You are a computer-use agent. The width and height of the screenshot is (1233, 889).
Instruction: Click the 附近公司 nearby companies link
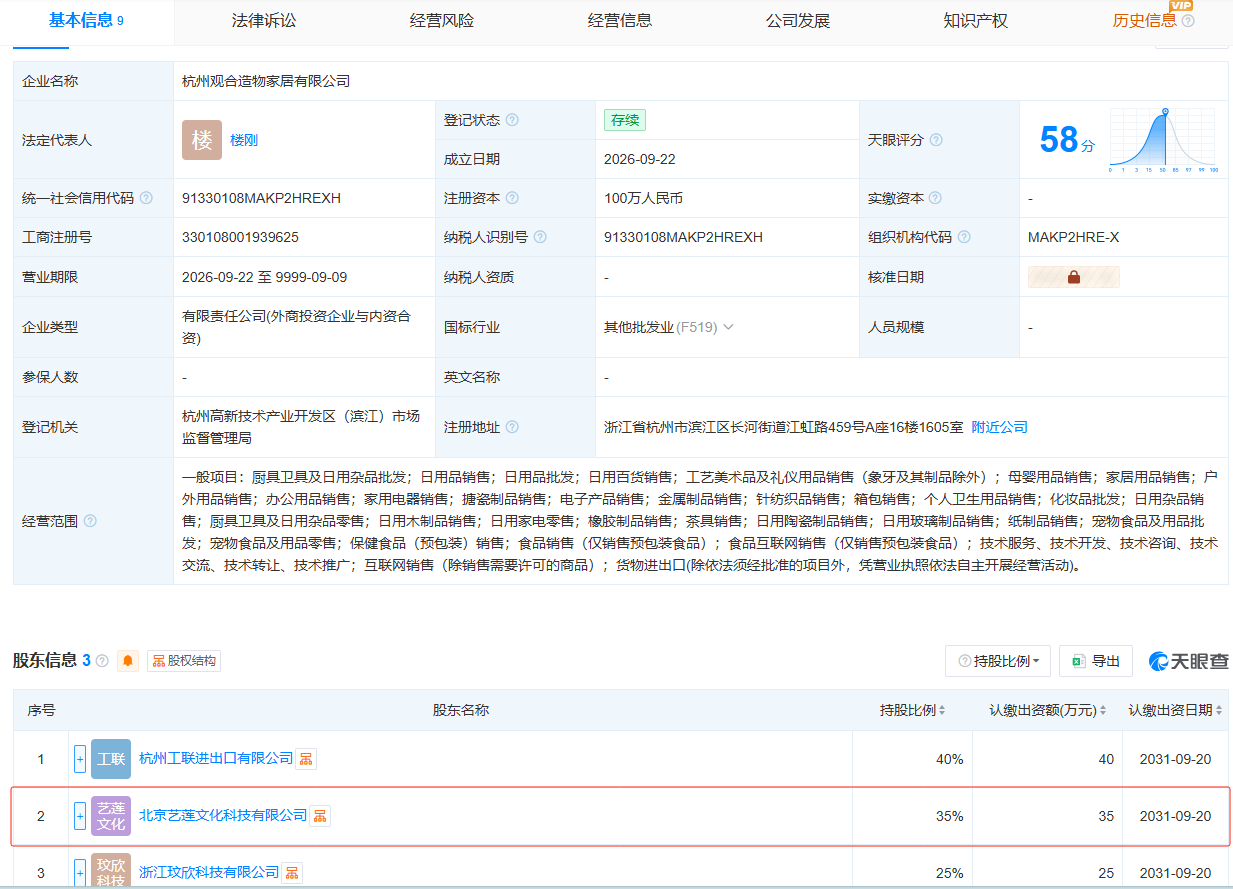pos(999,427)
